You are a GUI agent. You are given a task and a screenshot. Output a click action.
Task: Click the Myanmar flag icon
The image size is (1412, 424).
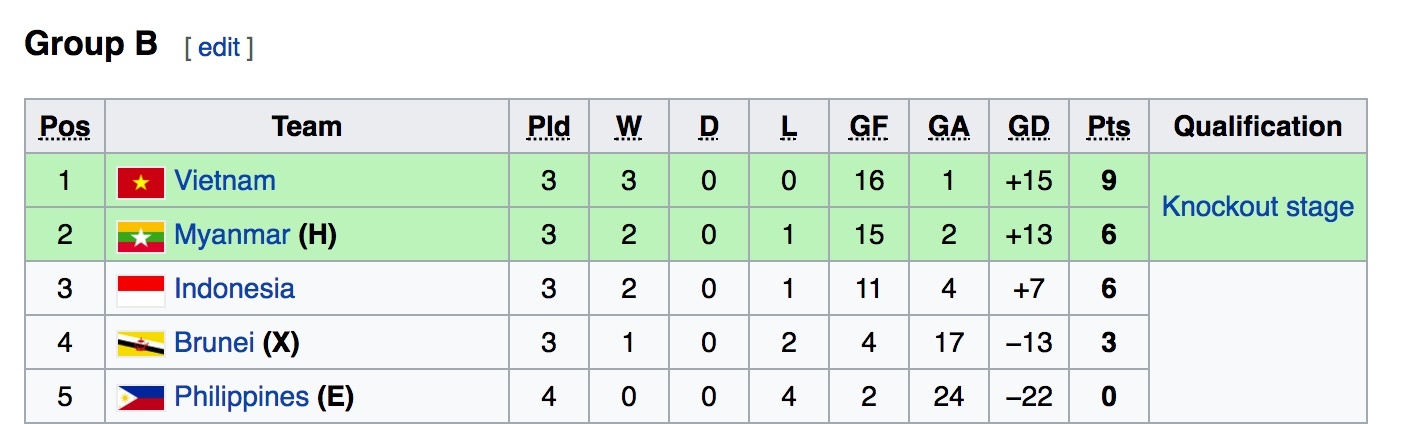pyautogui.click(x=140, y=236)
